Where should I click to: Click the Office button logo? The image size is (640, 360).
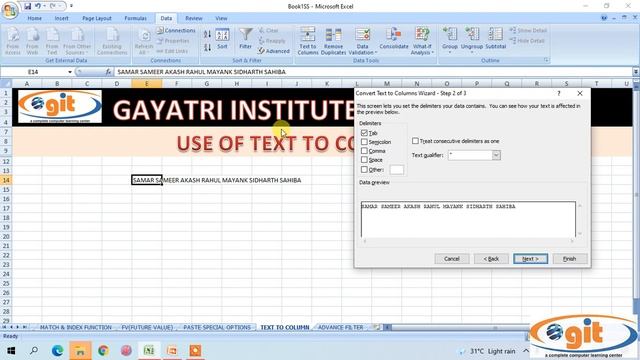point(9,10)
